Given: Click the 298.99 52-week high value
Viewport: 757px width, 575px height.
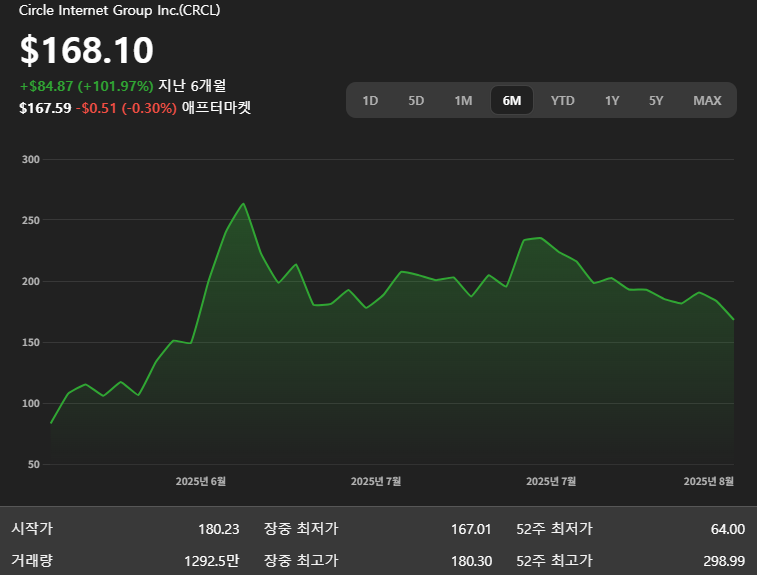Looking at the screenshot, I should (724, 561).
